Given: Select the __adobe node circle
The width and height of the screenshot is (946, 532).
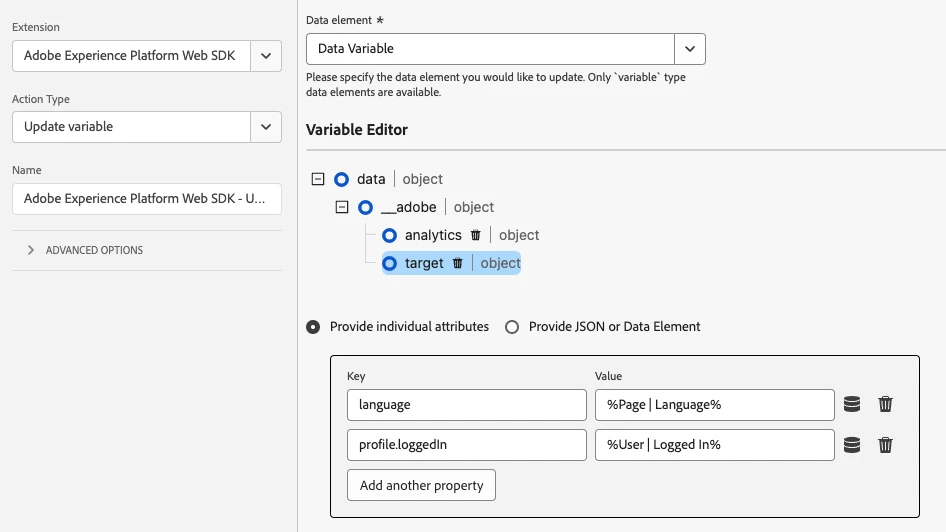Looking at the screenshot, I should pos(366,207).
